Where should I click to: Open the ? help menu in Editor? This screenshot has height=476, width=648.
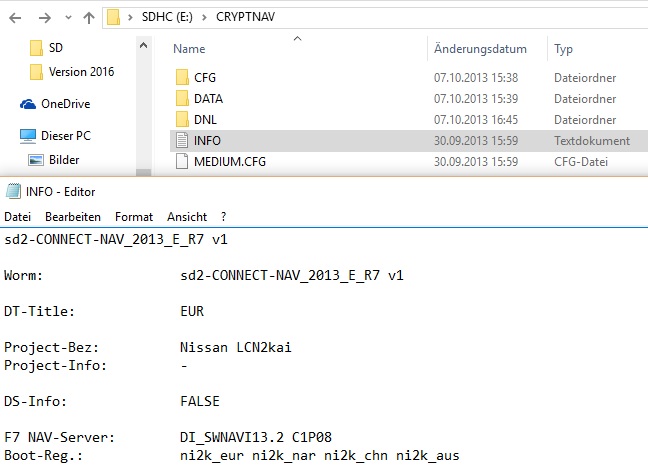click(224, 217)
